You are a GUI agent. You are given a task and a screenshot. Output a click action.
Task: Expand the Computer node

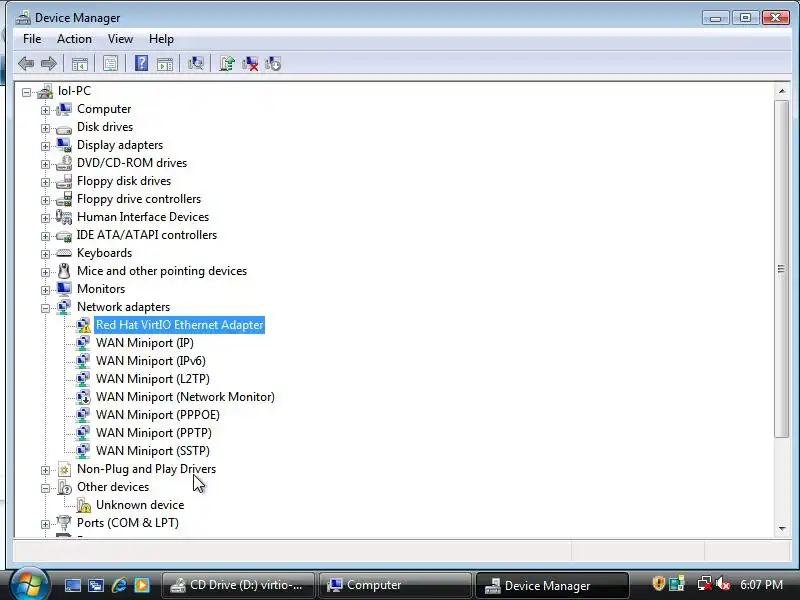45,110
